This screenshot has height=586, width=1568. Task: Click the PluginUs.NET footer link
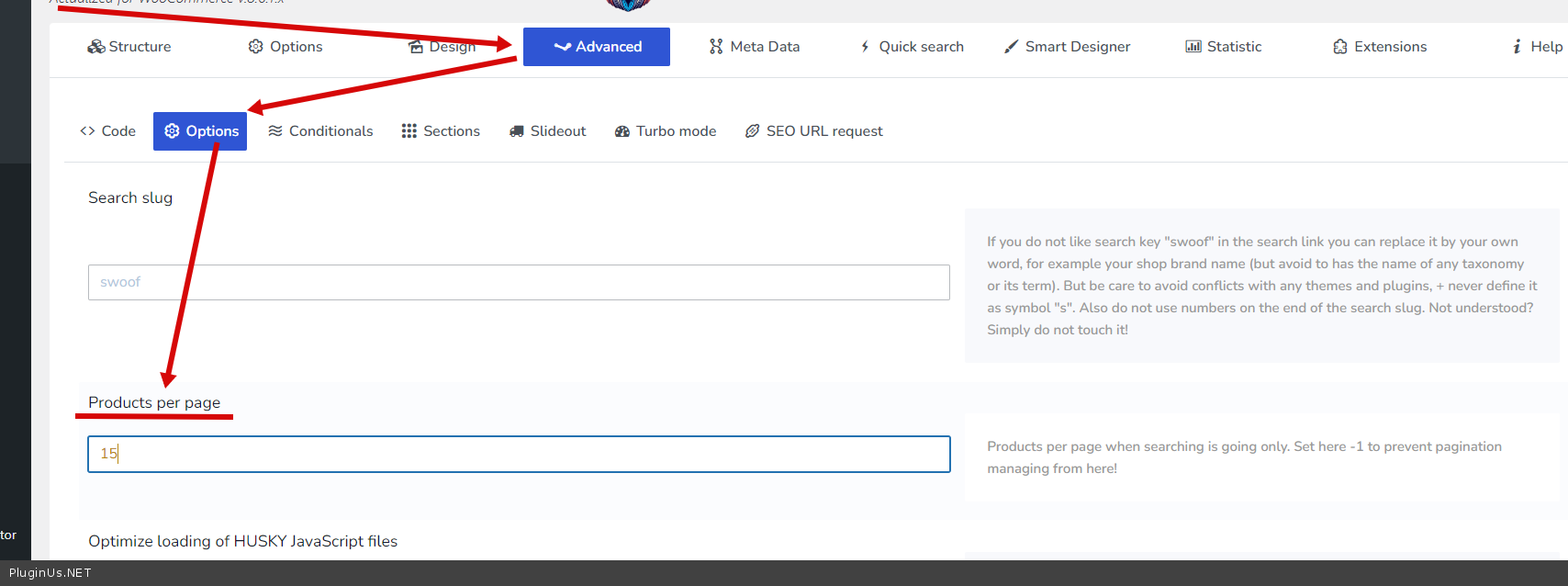(x=50, y=573)
